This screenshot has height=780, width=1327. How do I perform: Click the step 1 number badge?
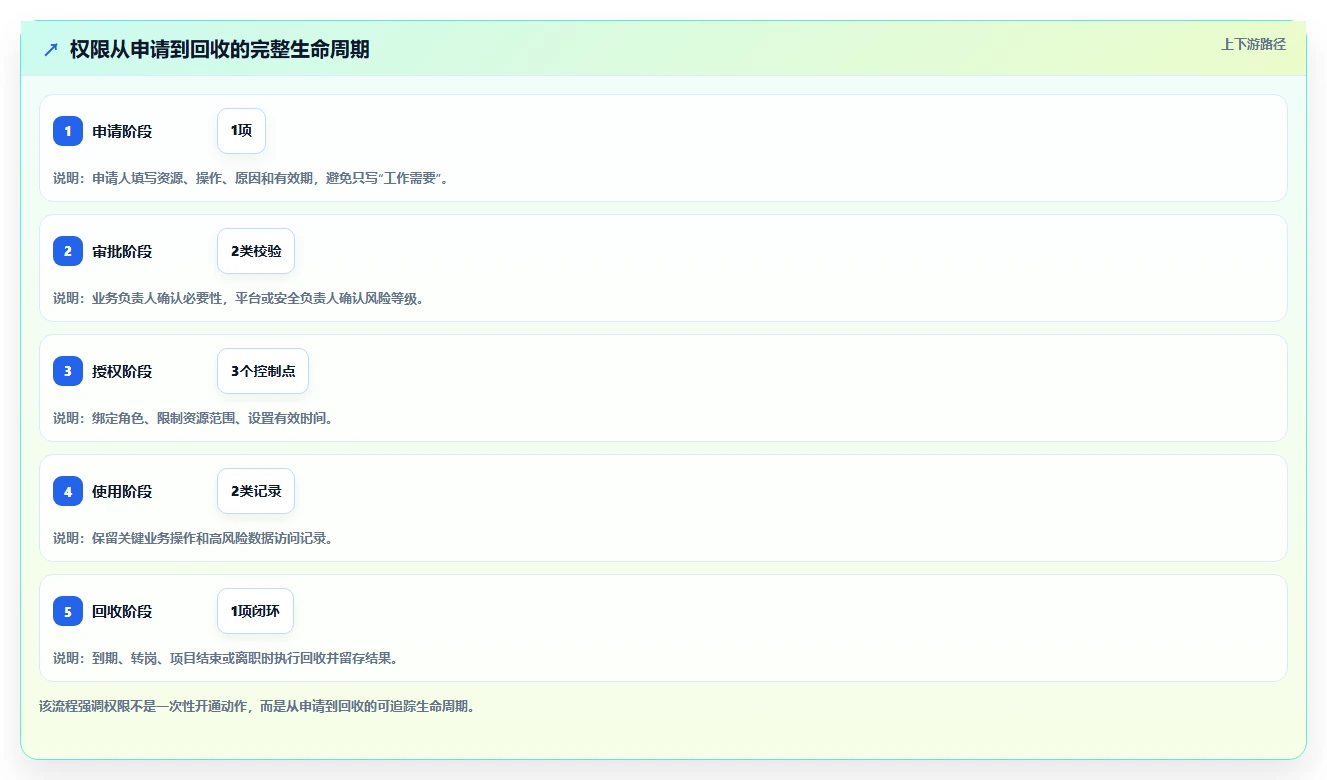pos(68,131)
